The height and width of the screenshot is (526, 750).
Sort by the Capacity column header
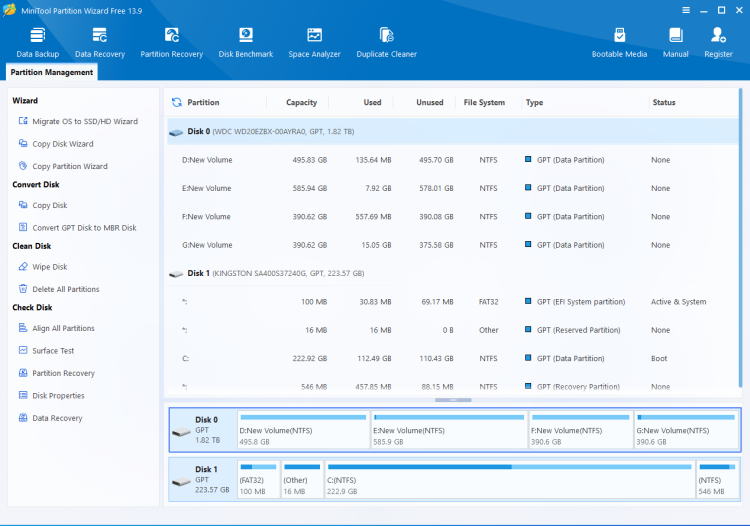pos(301,102)
